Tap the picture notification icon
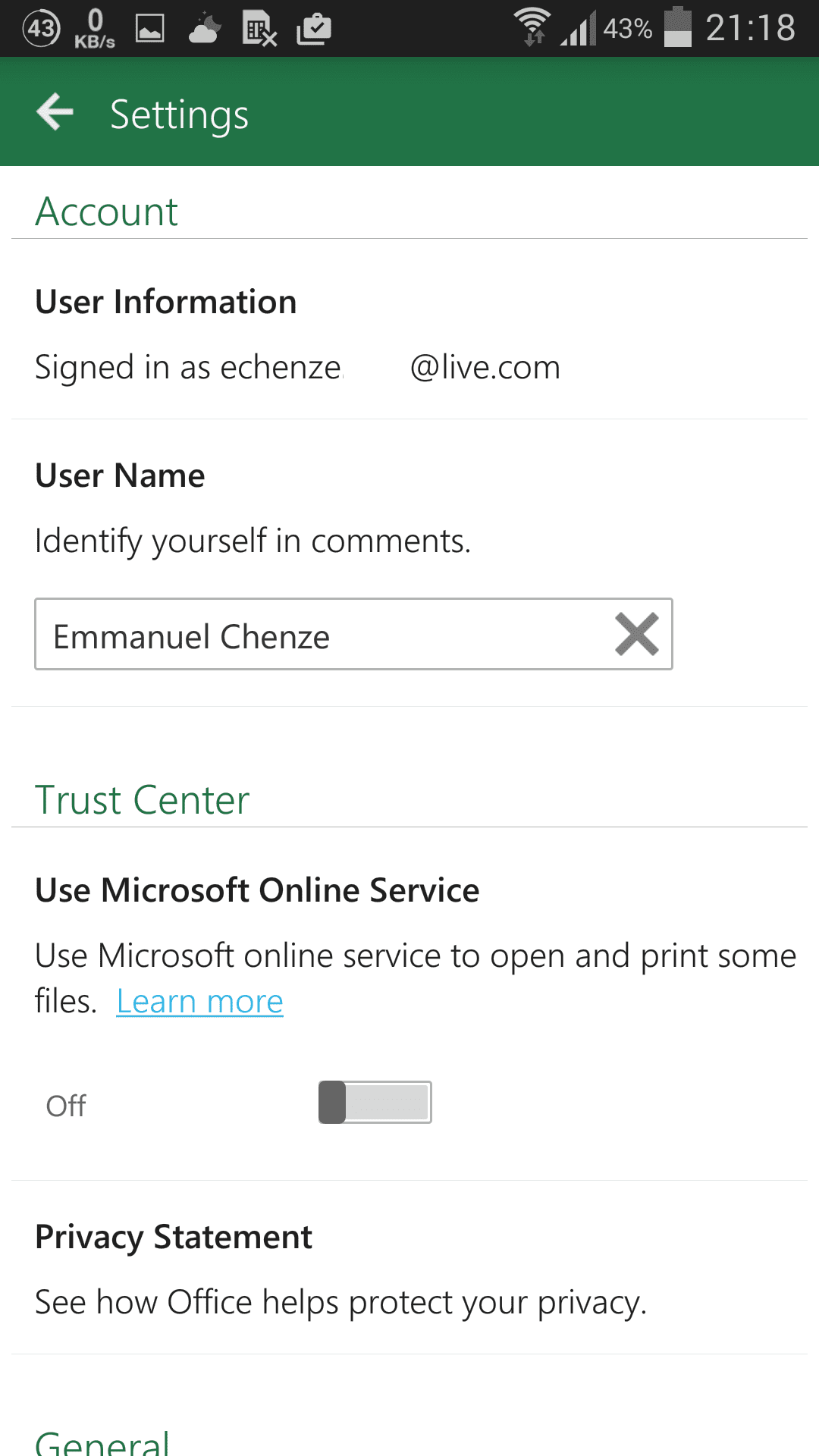819x1456 pixels. click(x=149, y=29)
